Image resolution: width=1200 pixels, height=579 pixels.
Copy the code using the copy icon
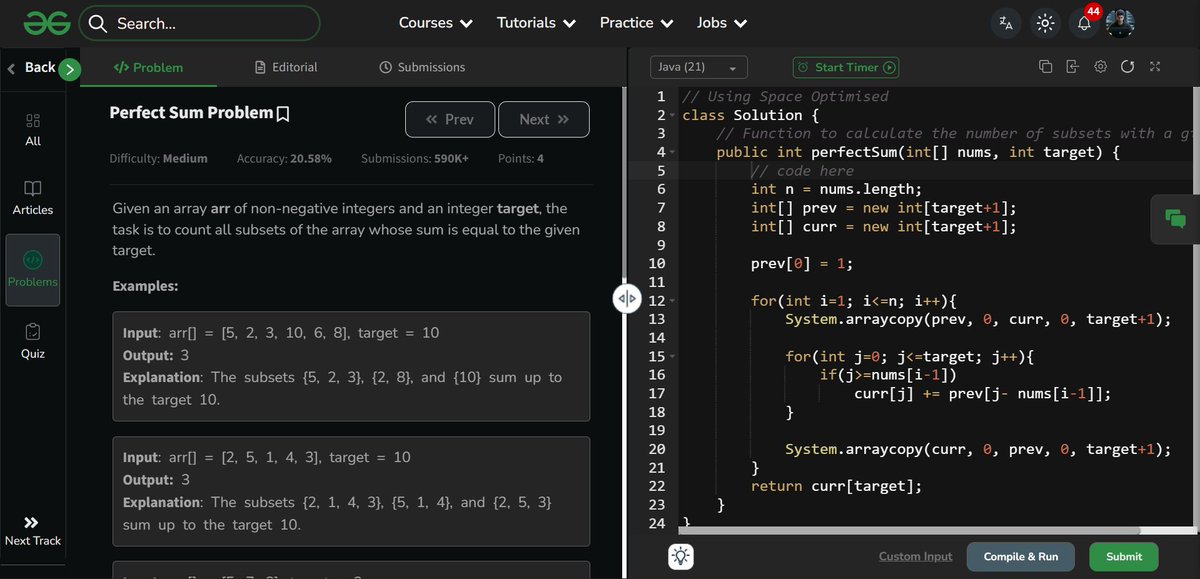(x=1045, y=65)
